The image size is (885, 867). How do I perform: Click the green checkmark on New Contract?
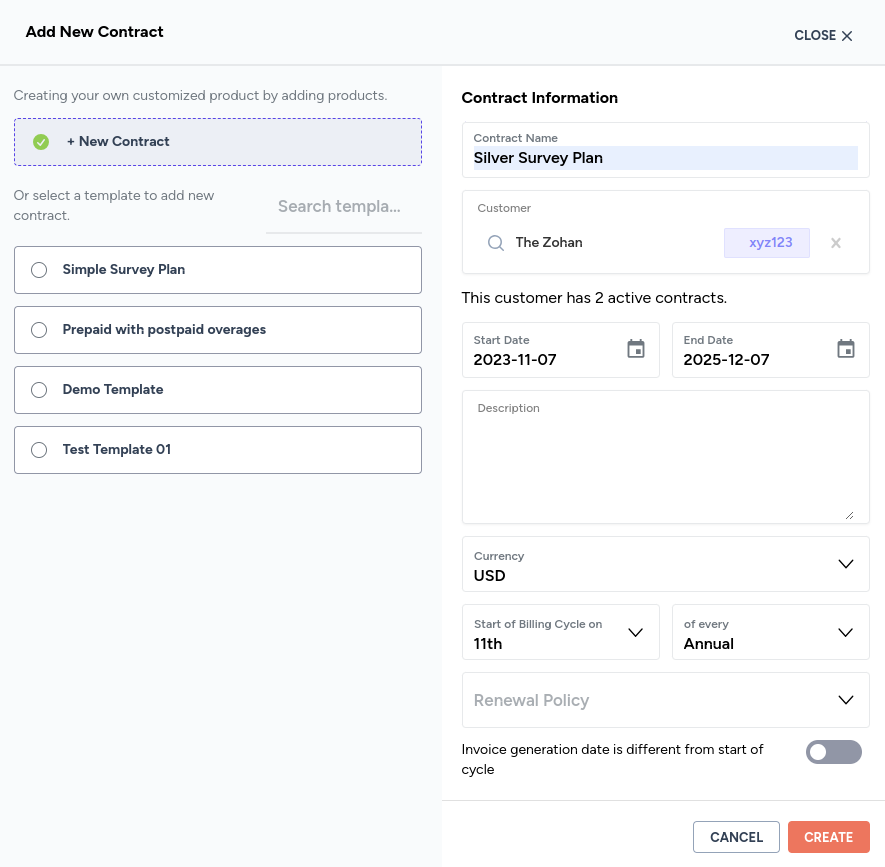point(41,142)
